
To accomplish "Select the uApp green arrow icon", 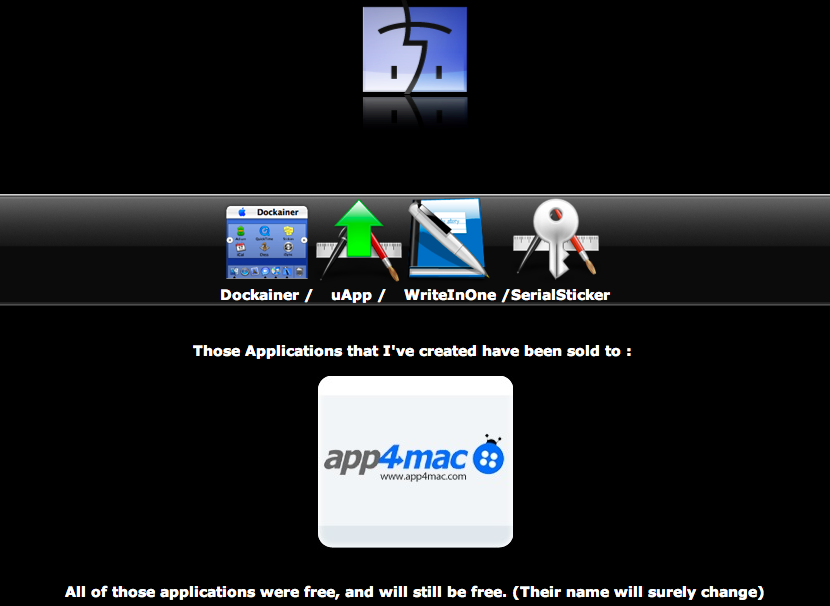I will (x=359, y=240).
